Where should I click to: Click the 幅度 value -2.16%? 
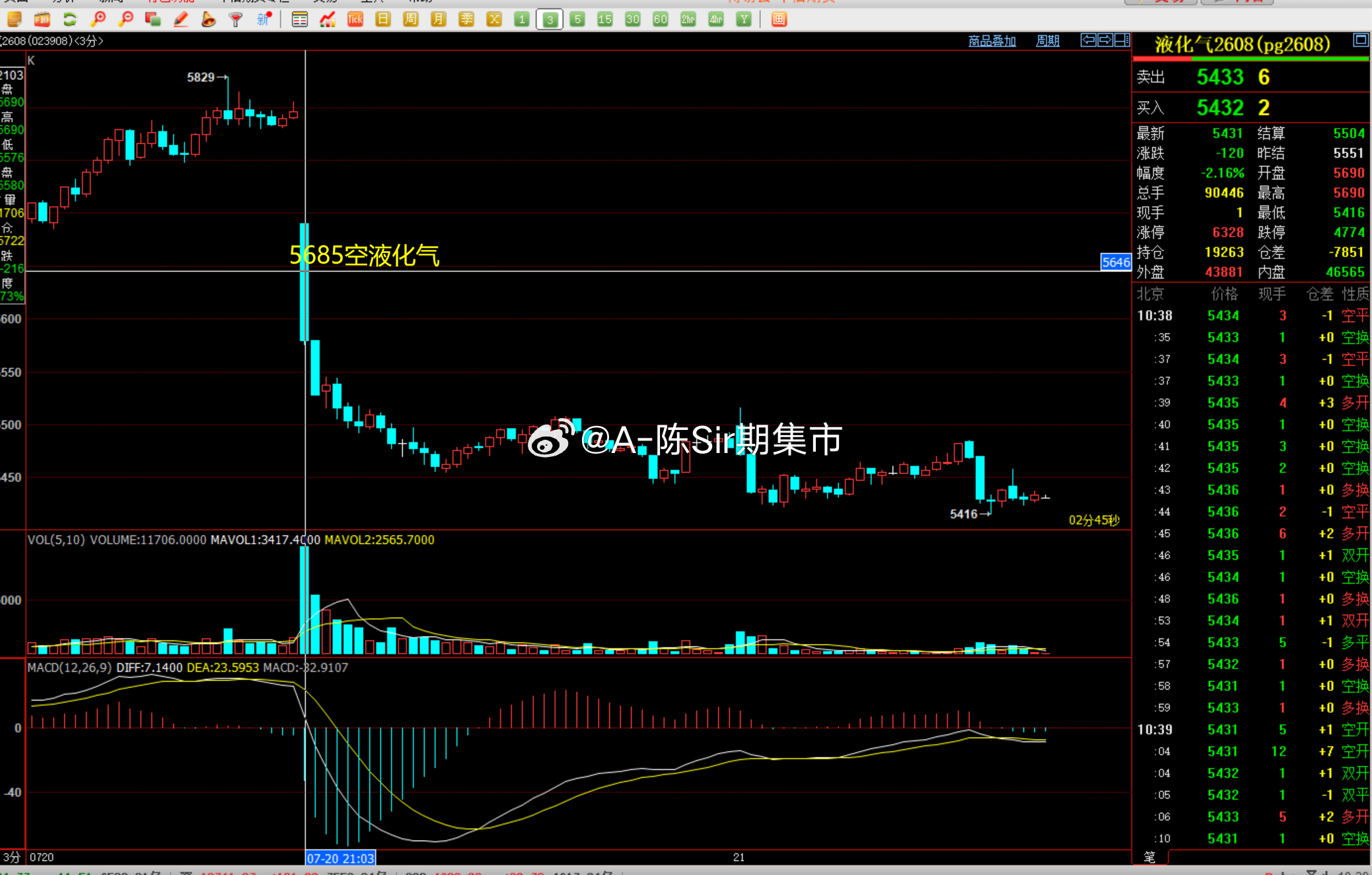[1223, 173]
